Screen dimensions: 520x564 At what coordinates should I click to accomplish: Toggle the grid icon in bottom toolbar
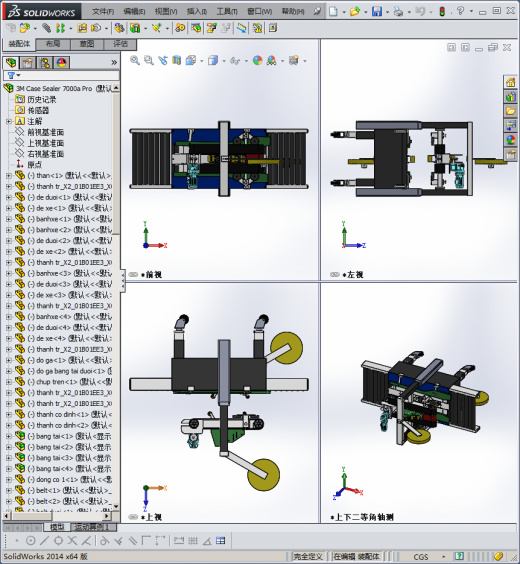[x=193, y=540]
